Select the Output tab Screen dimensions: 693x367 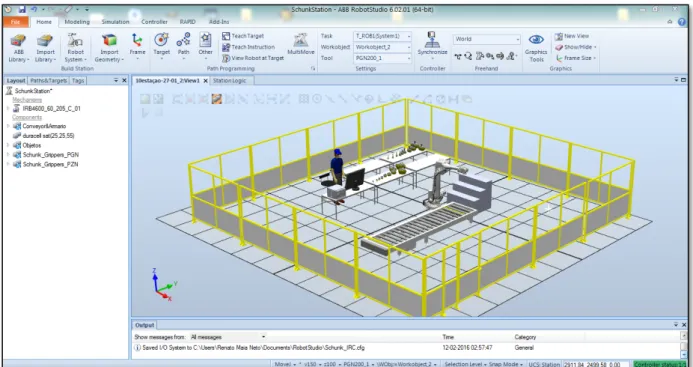144,325
